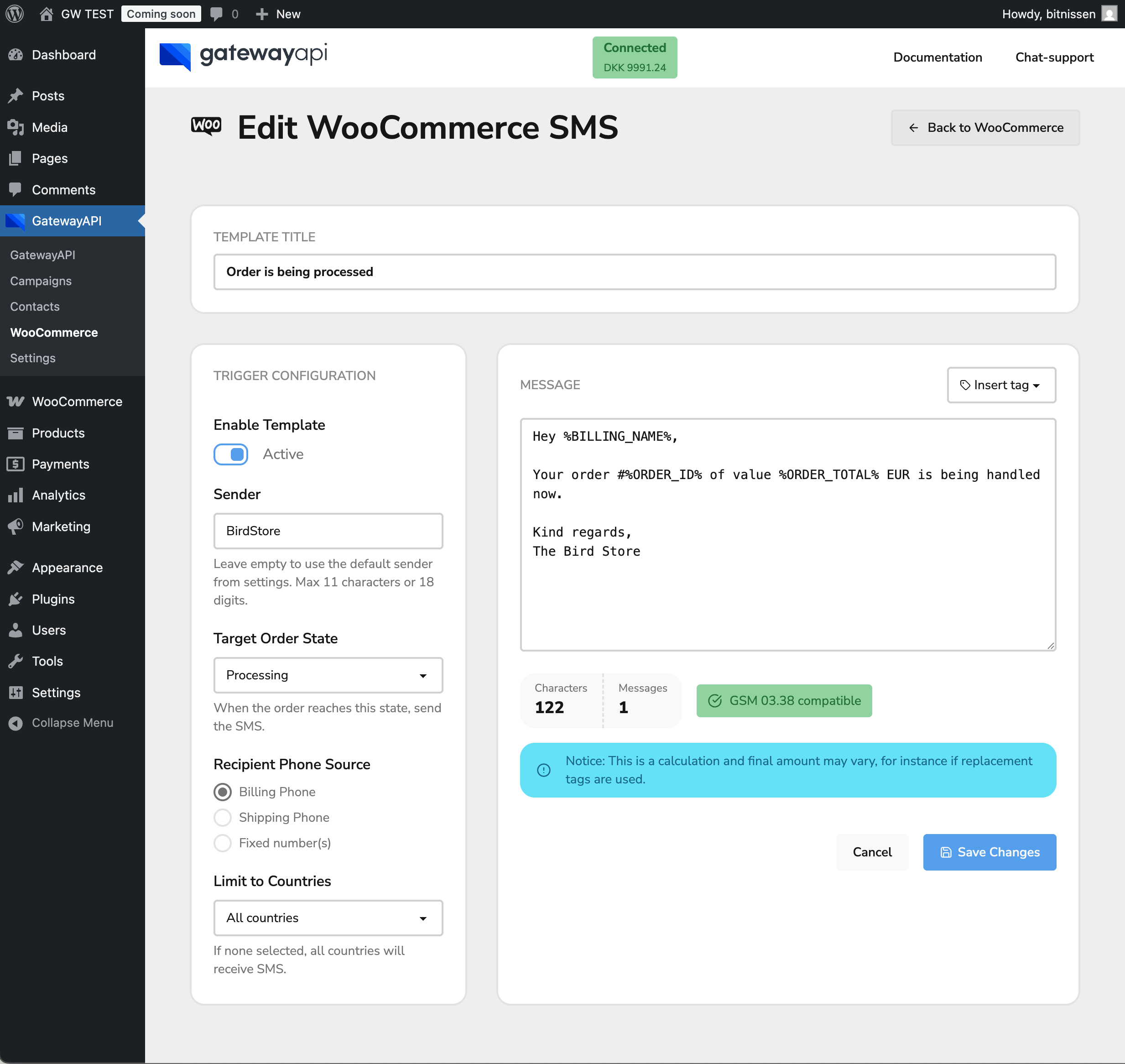Click the Connected balance badge

pos(635,57)
